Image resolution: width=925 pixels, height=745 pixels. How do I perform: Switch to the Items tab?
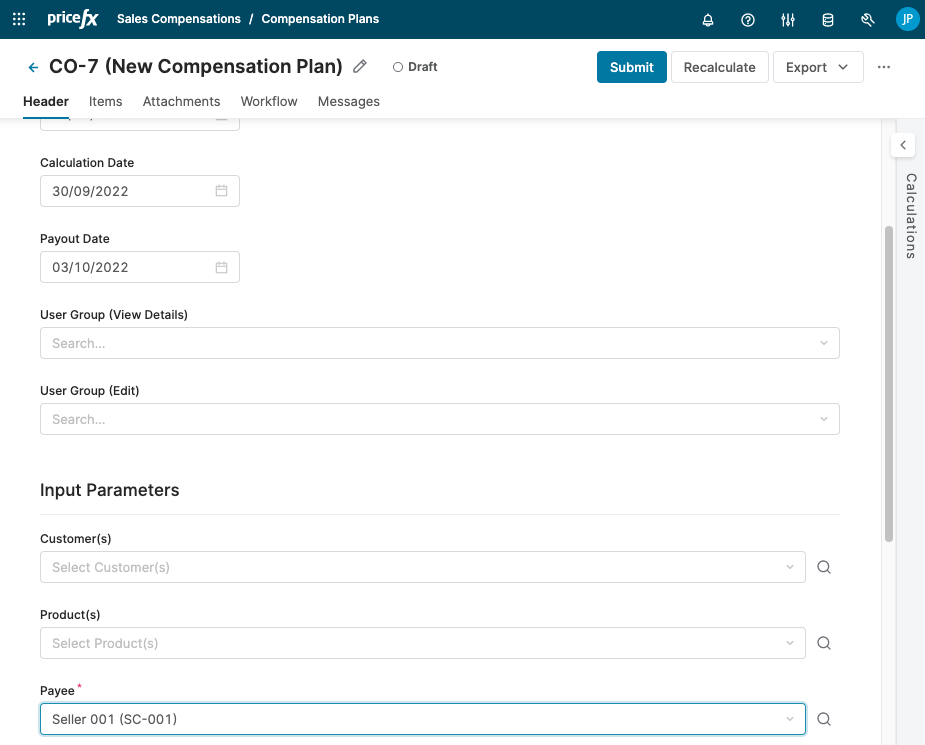[105, 101]
